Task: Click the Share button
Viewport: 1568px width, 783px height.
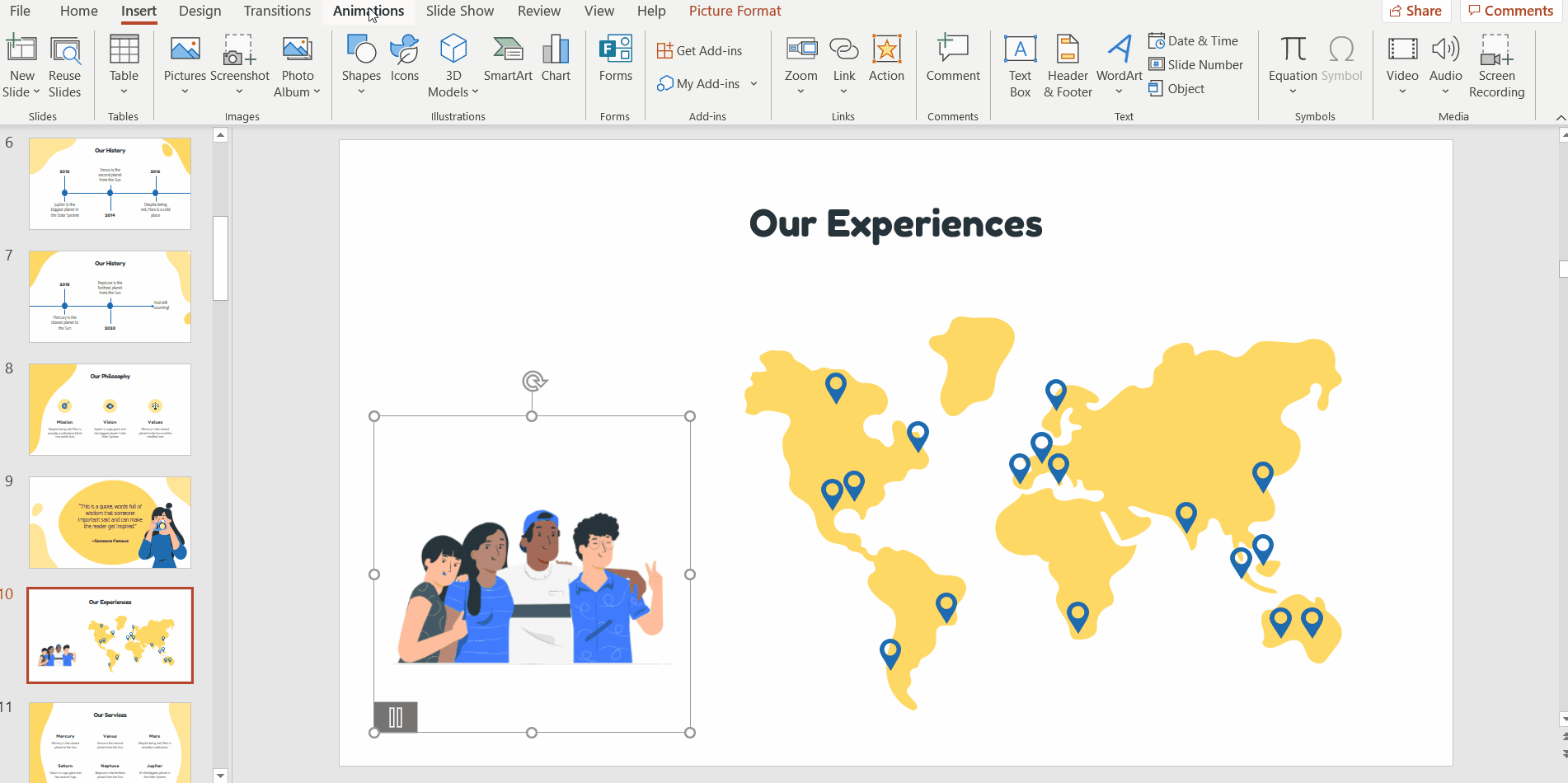Action: 1415,11
